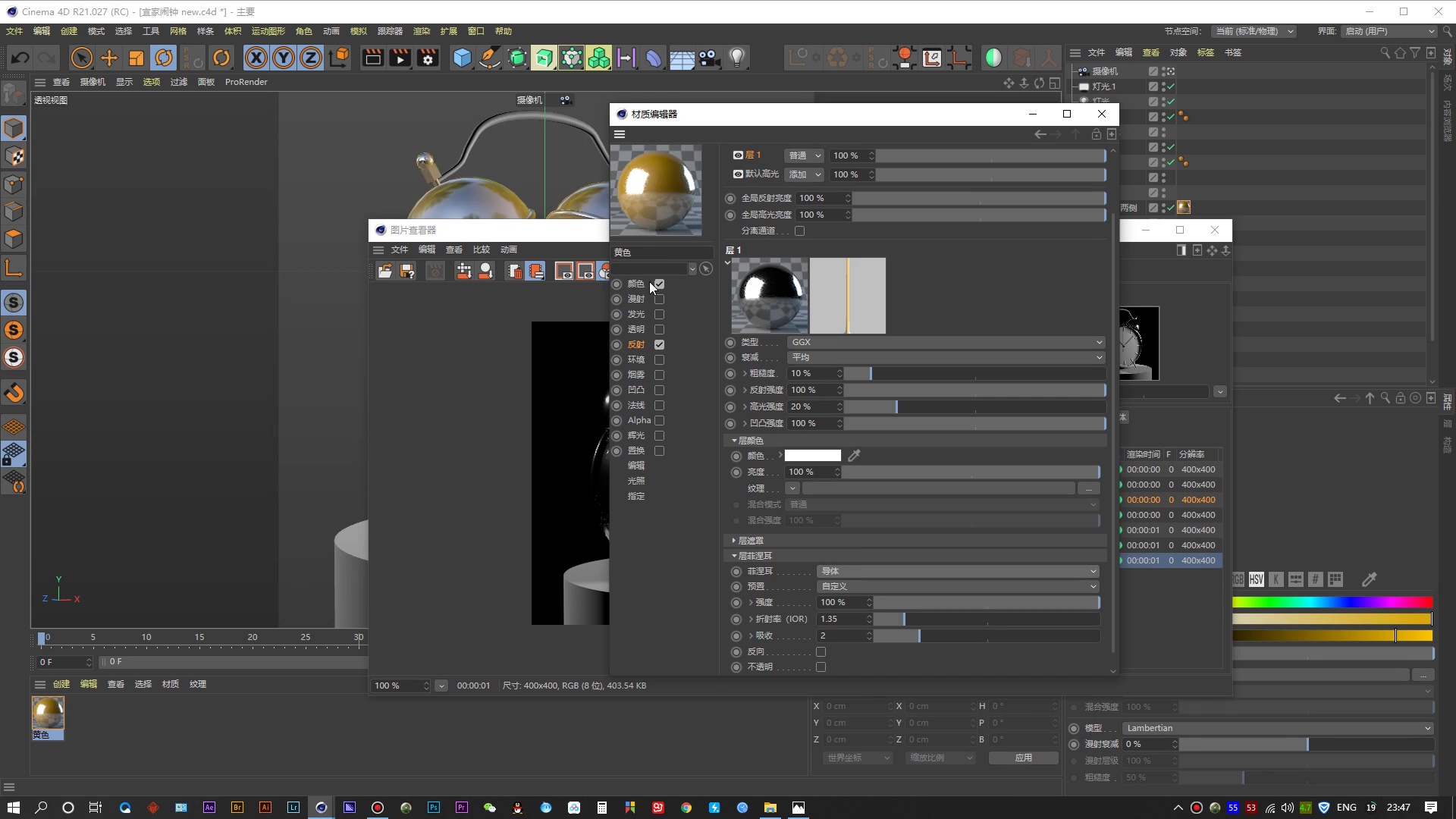Screen dimensions: 1456x819
Task: Select the 黄色 material thumbnail
Action: click(x=48, y=713)
